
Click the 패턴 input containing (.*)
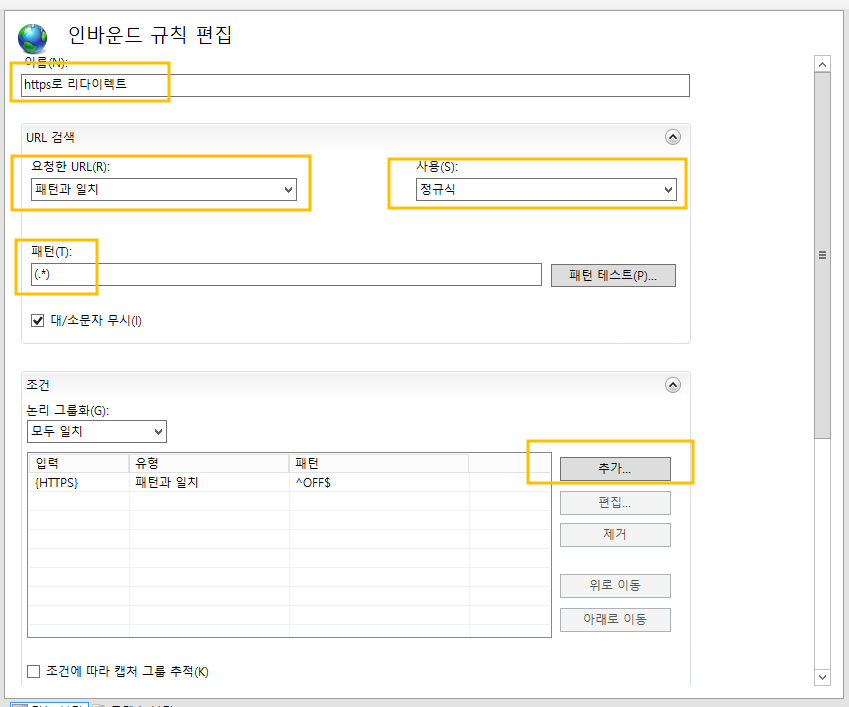[280, 275]
